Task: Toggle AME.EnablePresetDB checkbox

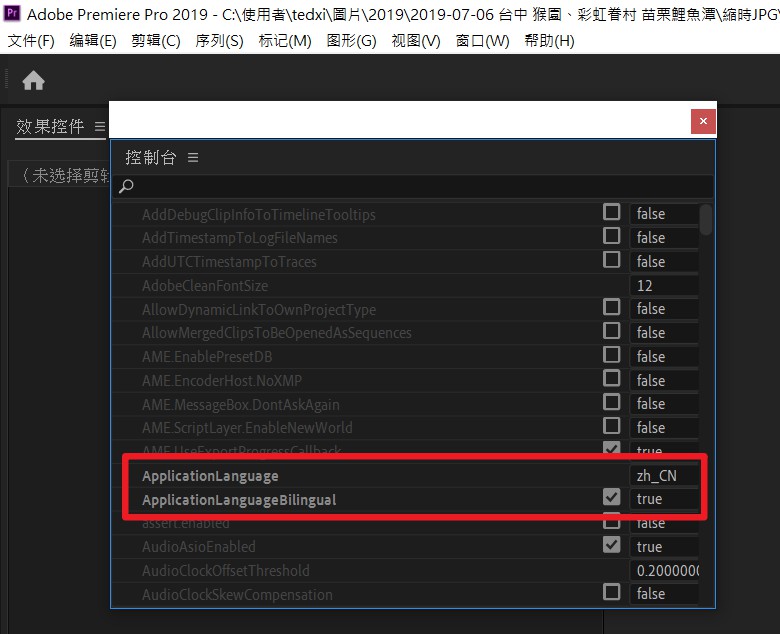Action: pyautogui.click(x=611, y=355)
